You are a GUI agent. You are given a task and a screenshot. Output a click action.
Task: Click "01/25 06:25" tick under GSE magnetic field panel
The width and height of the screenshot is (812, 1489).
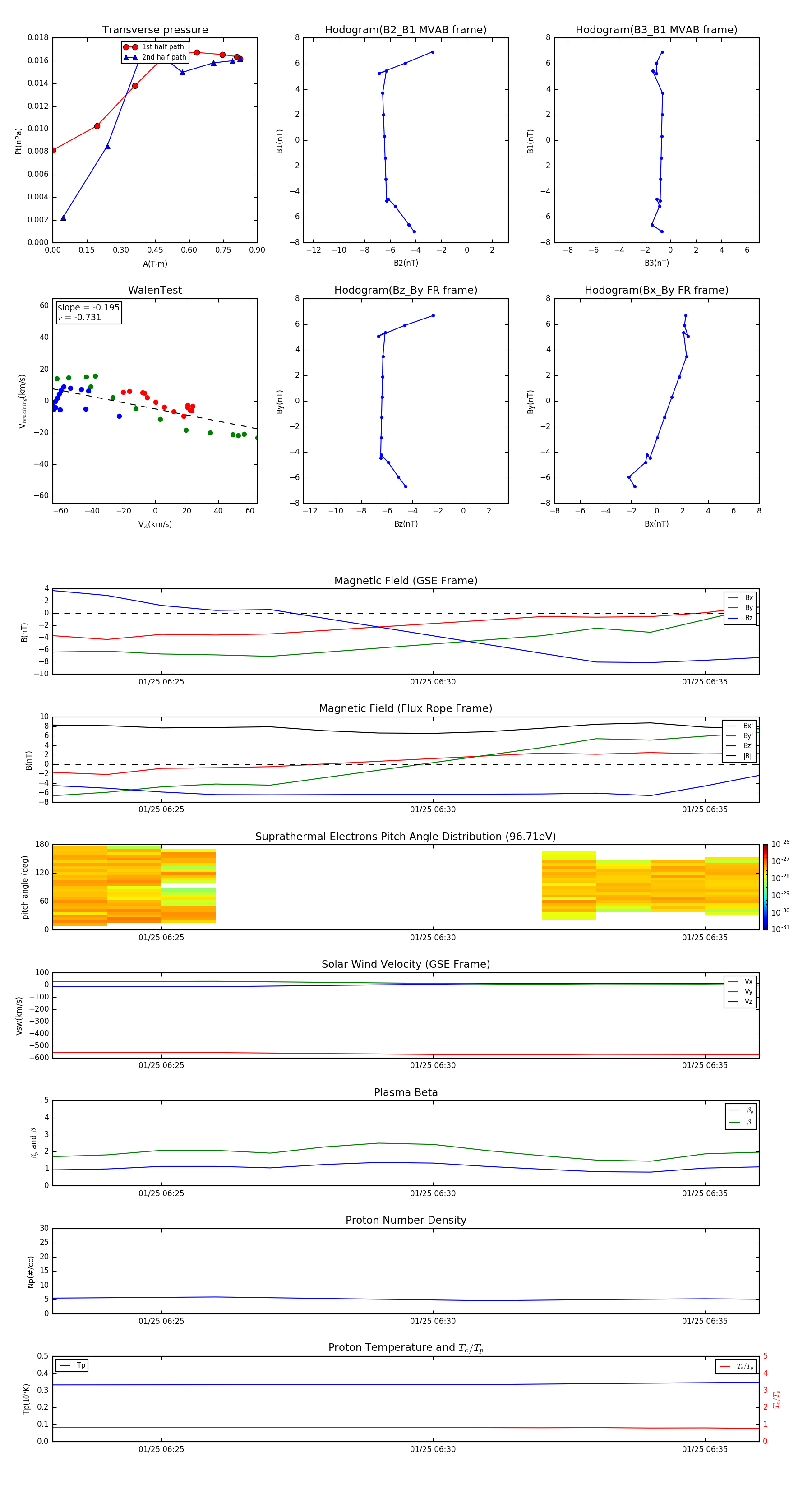161,682
